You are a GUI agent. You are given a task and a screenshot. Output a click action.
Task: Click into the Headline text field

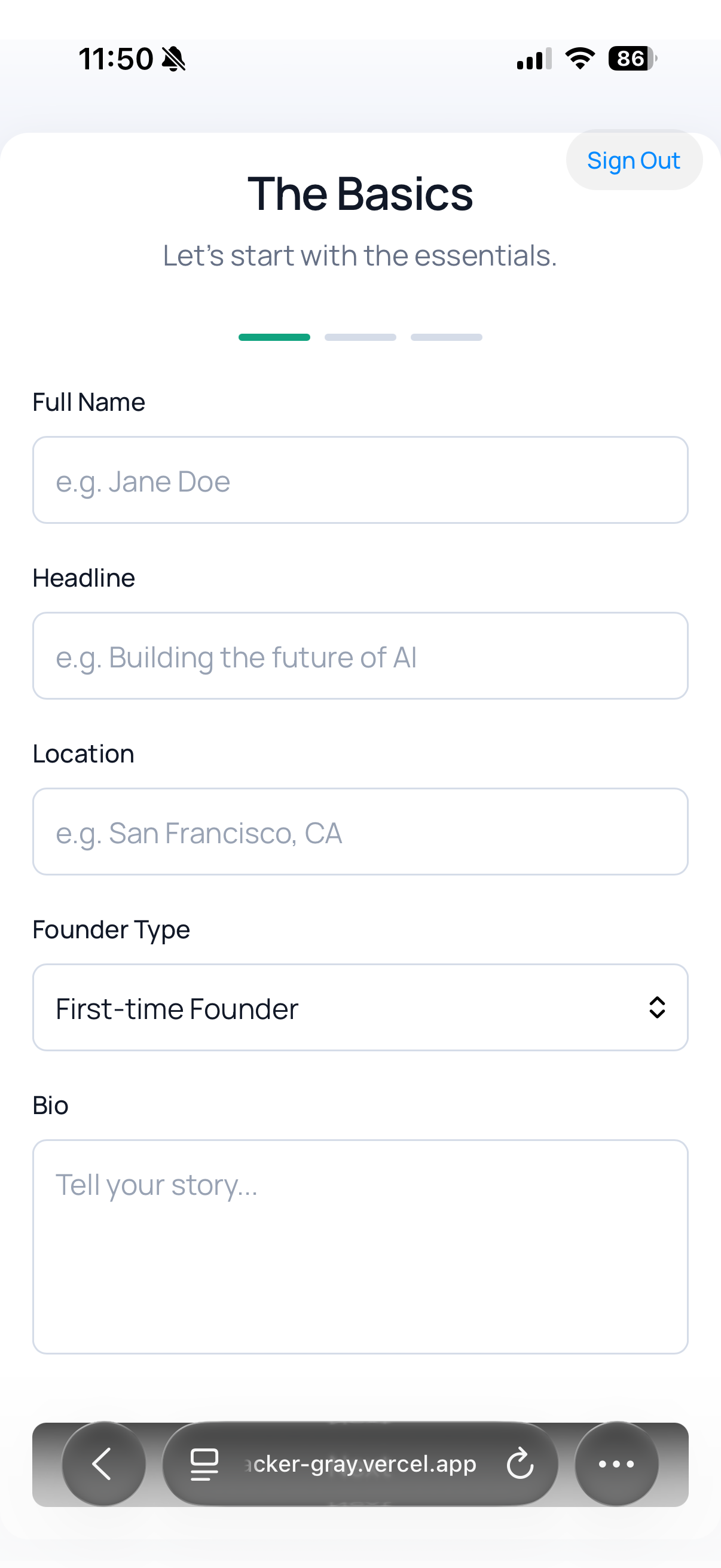click(x=360, y=656)
